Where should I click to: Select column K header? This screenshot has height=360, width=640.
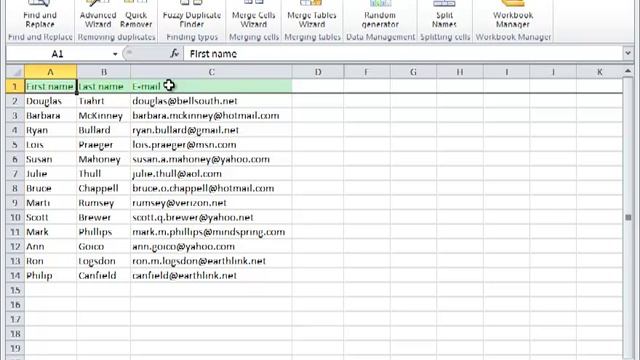(x=600, y=72)
